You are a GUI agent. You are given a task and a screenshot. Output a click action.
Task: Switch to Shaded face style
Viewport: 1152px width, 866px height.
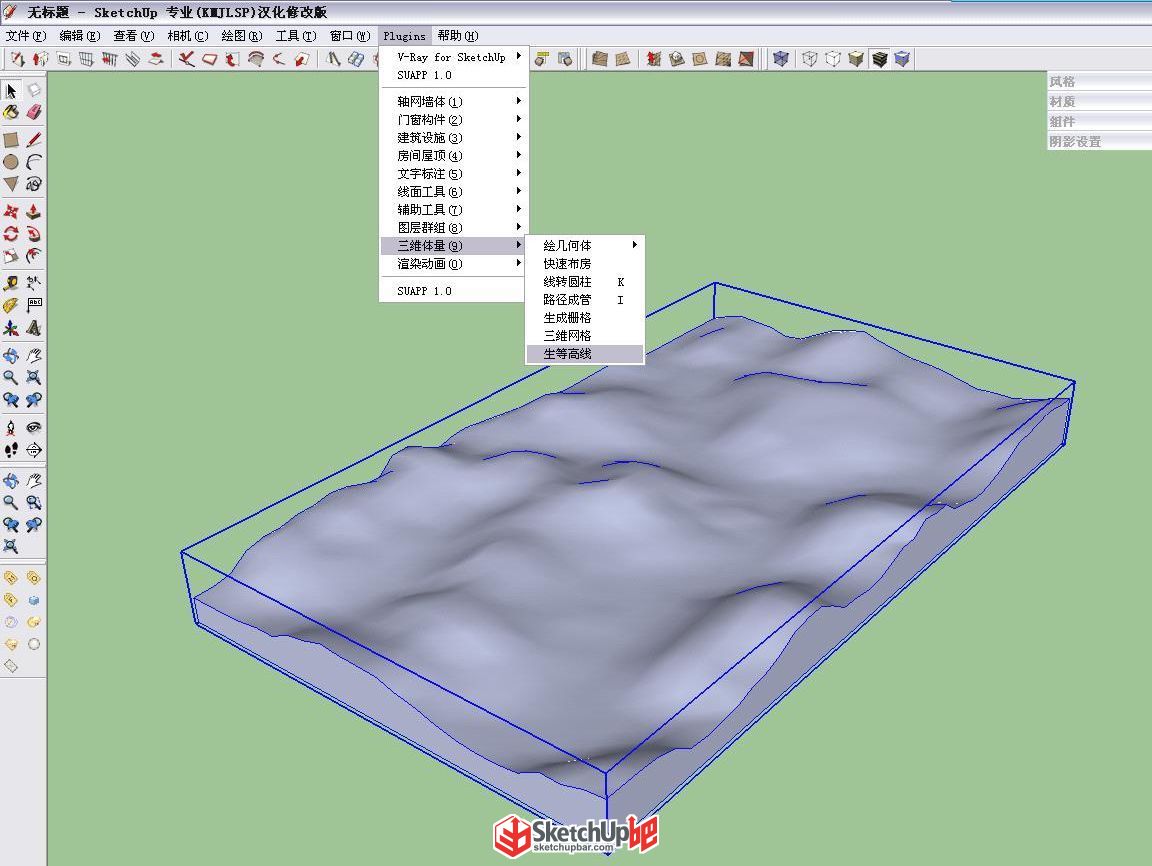tap(856, 59)
